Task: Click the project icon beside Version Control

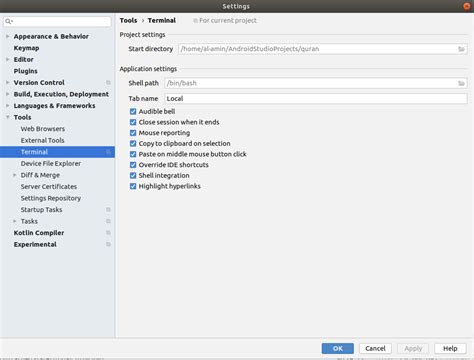Action: pyautogui.click(x=108, y=82)
